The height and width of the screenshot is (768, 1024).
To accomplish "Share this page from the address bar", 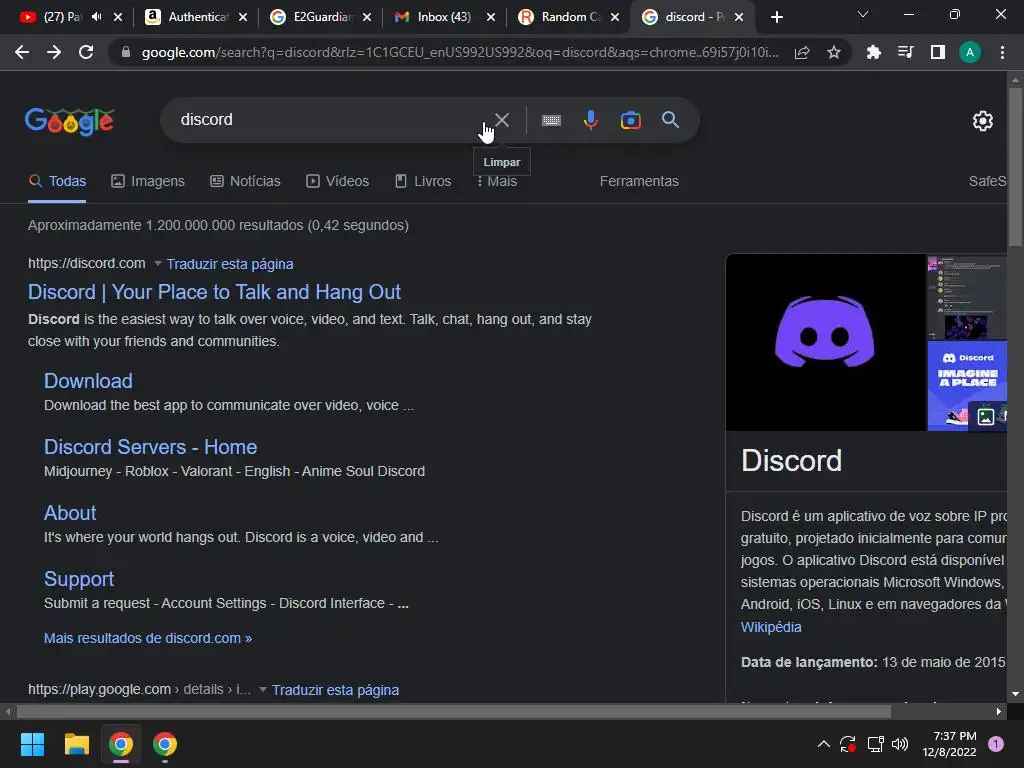I will click(x=802, y=52).
